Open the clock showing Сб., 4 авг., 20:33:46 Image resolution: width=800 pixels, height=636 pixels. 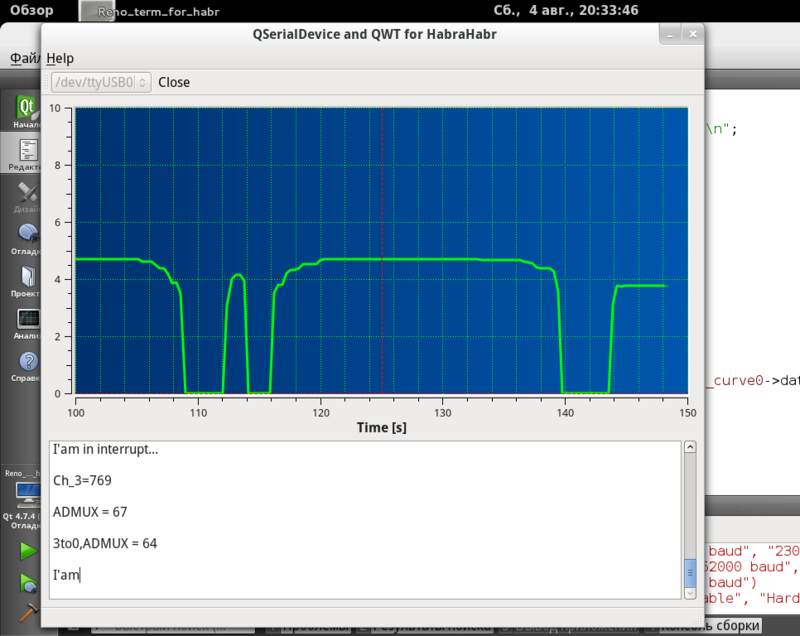(x=566, y=10)
